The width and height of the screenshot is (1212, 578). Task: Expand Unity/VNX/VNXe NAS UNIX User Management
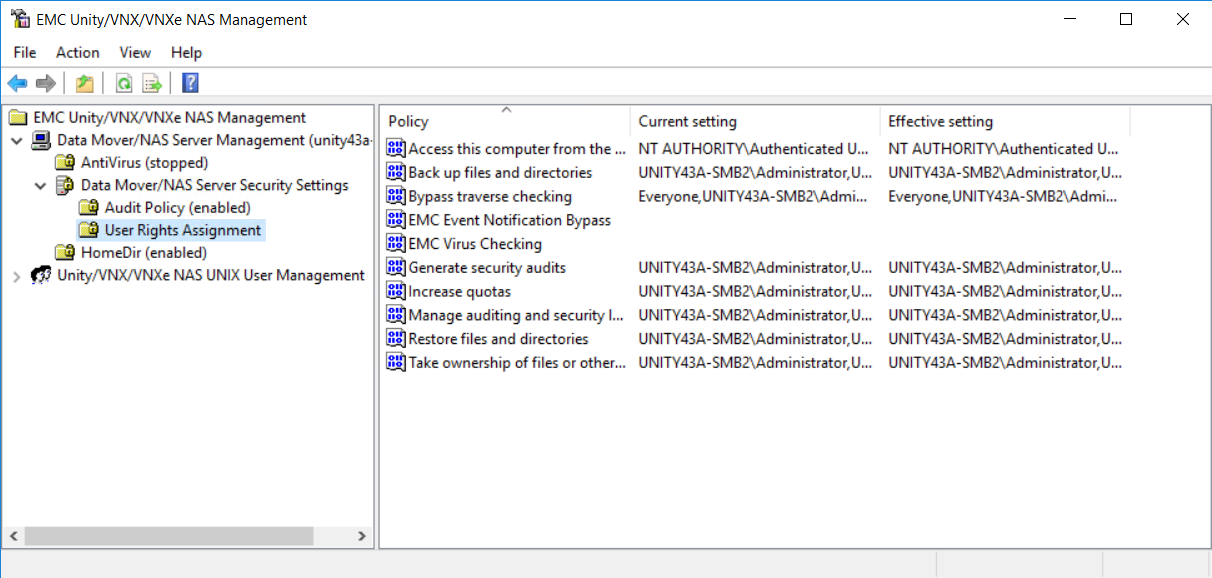point(16,276)
